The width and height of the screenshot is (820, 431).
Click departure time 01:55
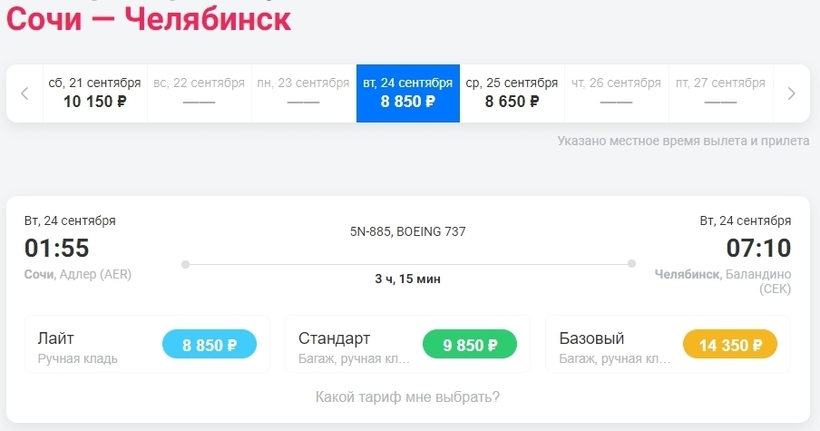pyautogui.click(x=57, y=248)
